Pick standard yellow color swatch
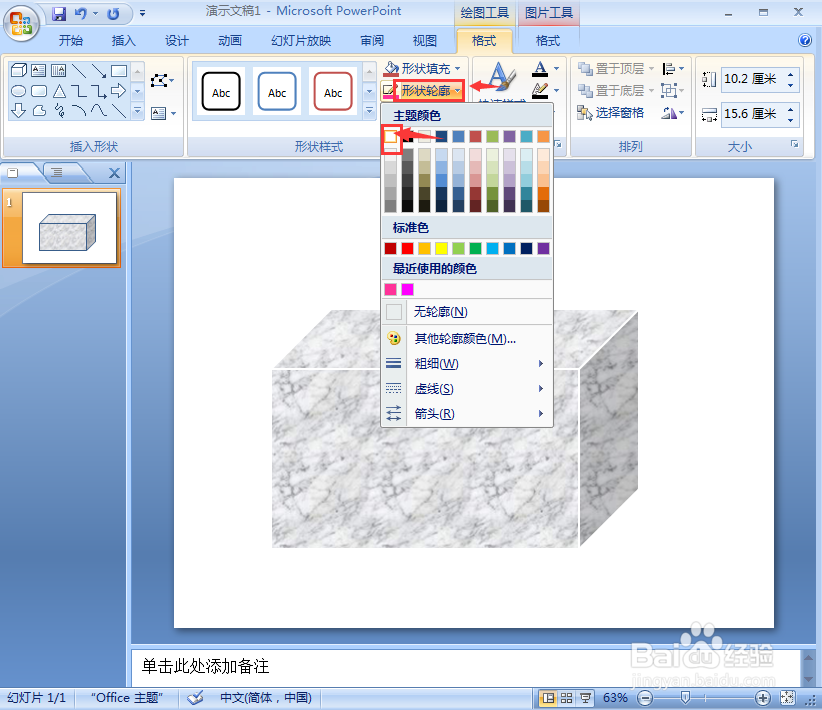This screenshot has height=710, width=822. click(441, 248)
